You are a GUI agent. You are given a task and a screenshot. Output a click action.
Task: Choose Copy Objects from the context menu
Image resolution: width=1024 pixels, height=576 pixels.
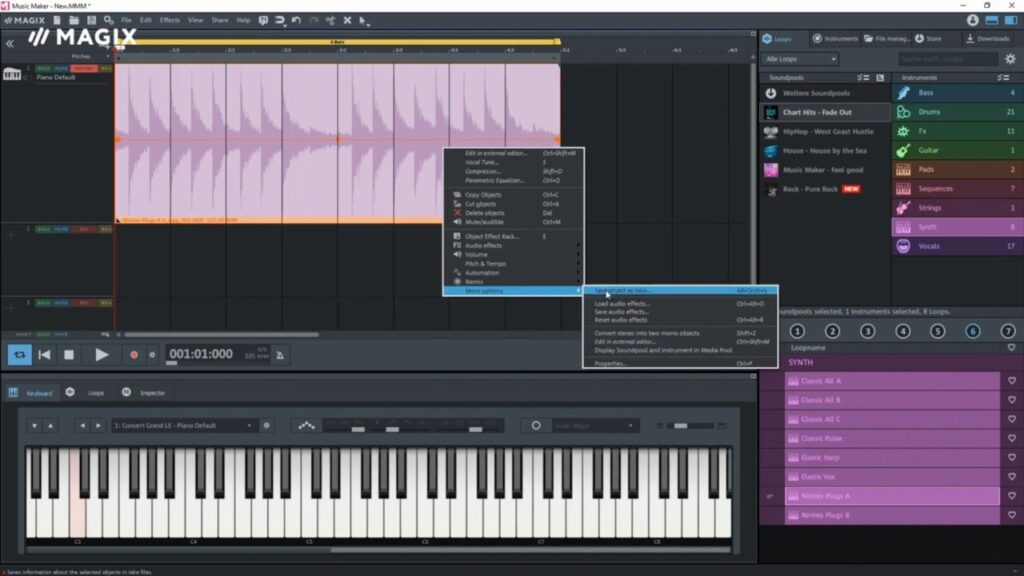(x=513, y=195)
